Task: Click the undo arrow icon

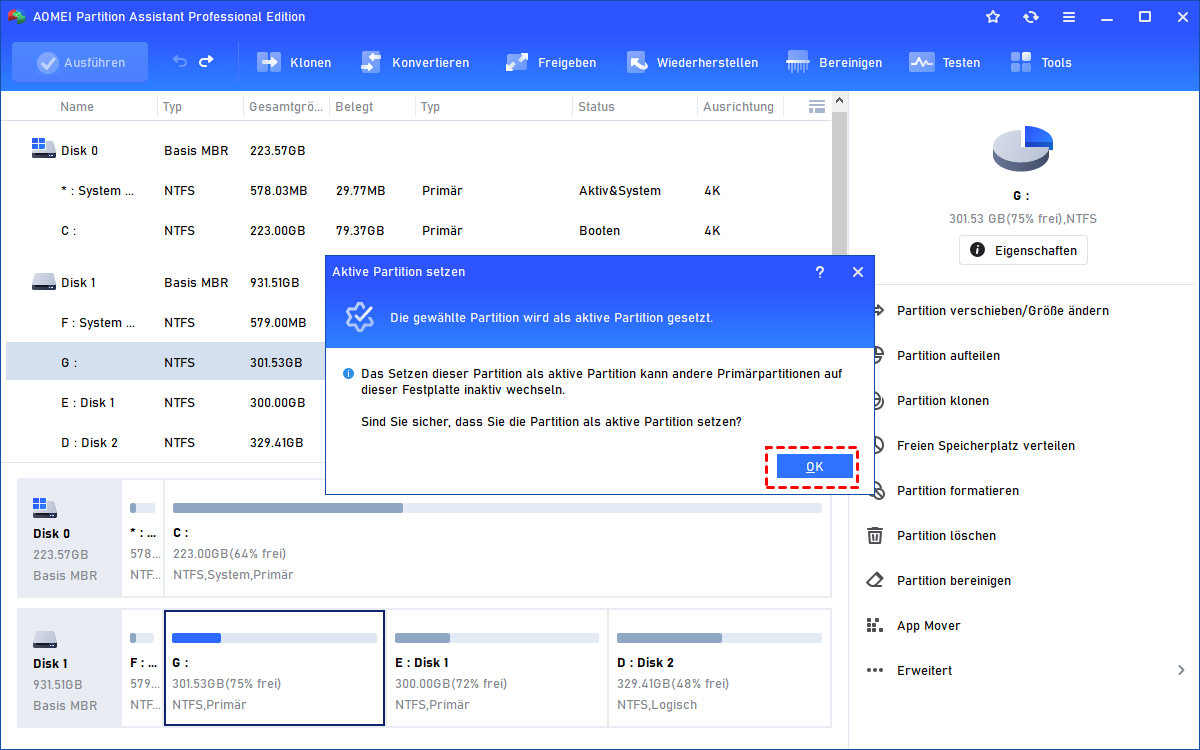Action: [180, 62]
